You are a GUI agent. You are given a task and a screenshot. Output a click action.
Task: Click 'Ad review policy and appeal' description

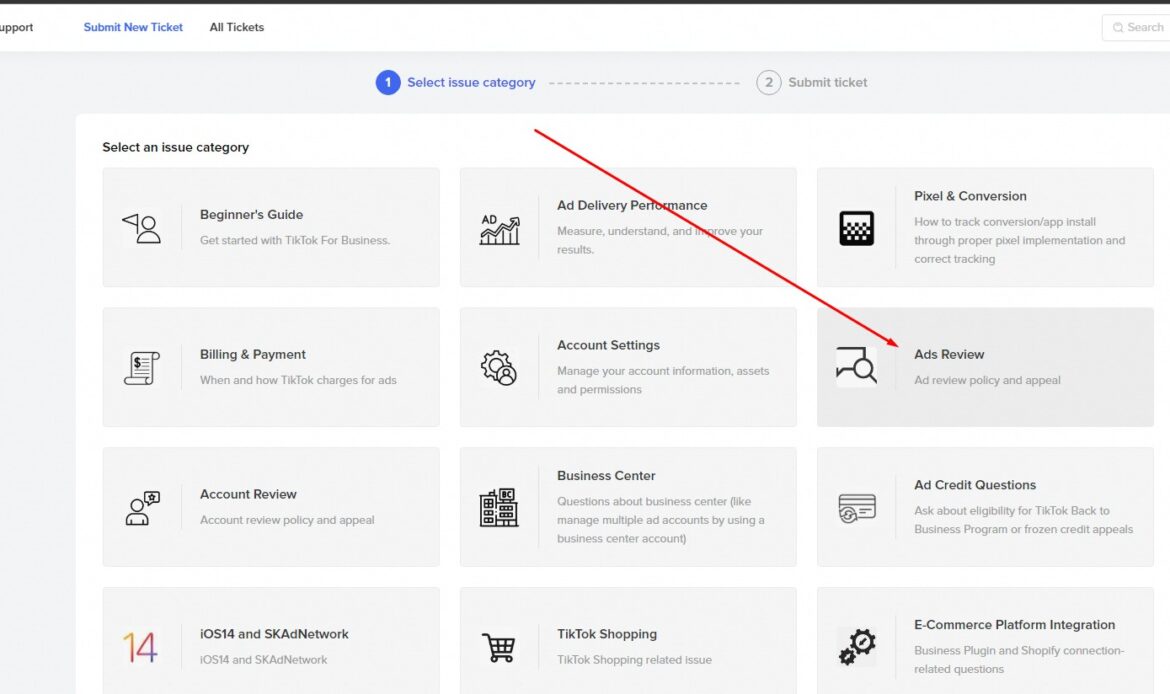(x=987, y=380)
